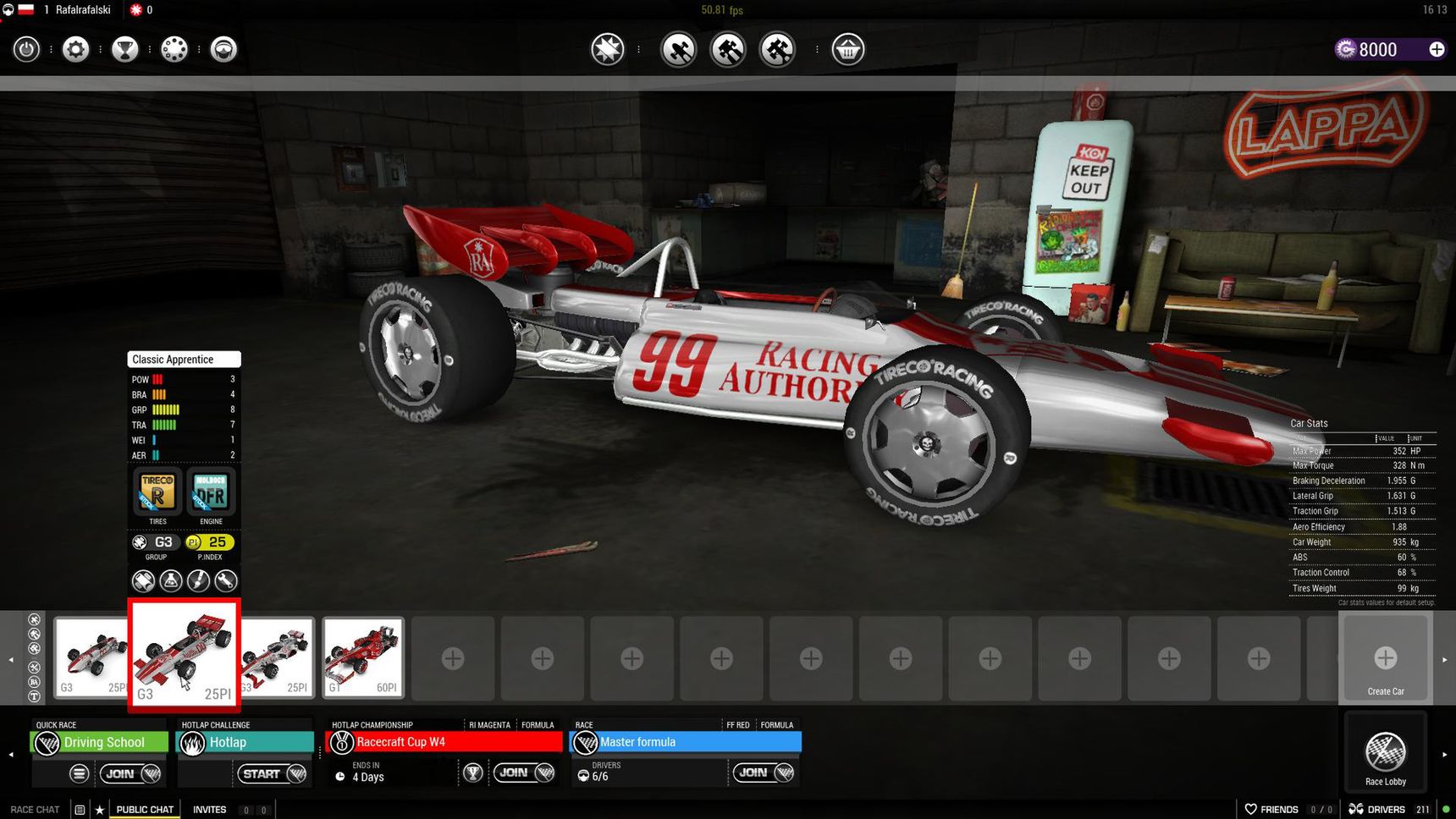Open the INVITES tab

coord(209,810)
